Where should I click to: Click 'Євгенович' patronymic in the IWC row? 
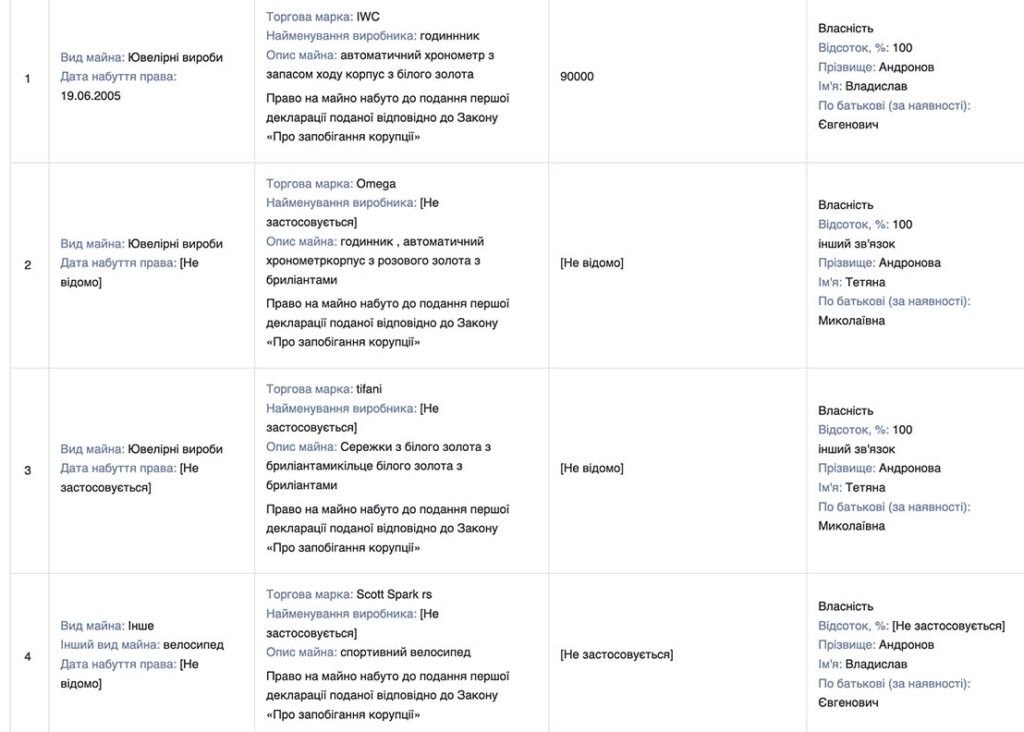click(x=848, y=125)
